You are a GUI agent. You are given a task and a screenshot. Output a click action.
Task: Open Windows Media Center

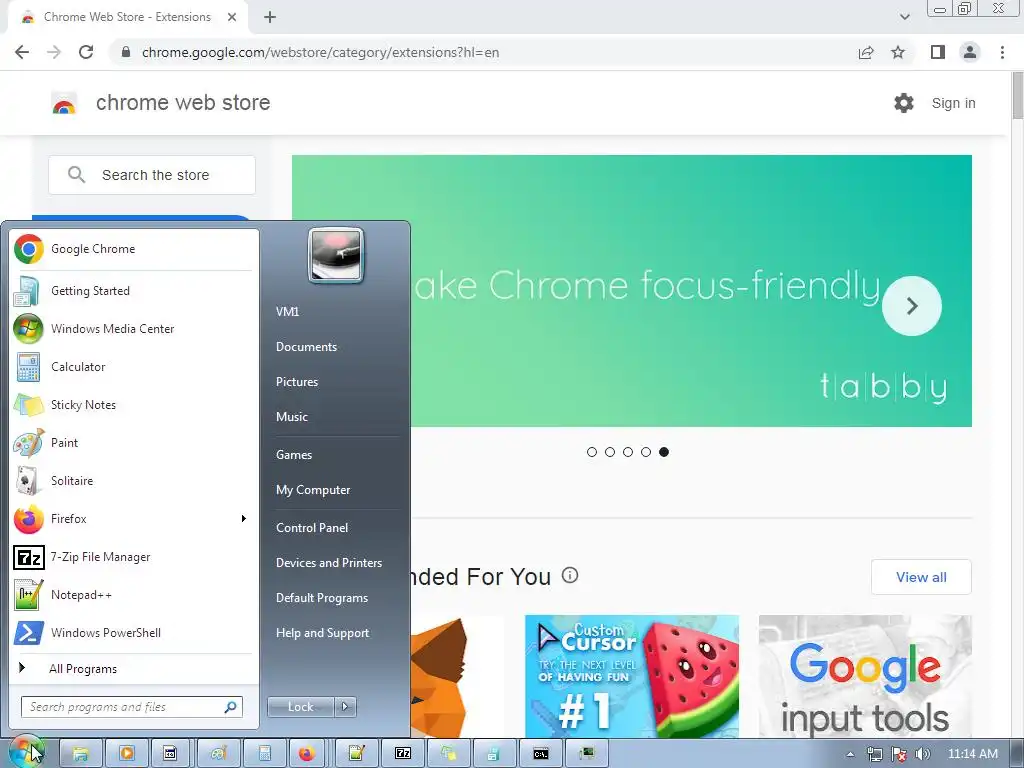(x=132, y=328)
